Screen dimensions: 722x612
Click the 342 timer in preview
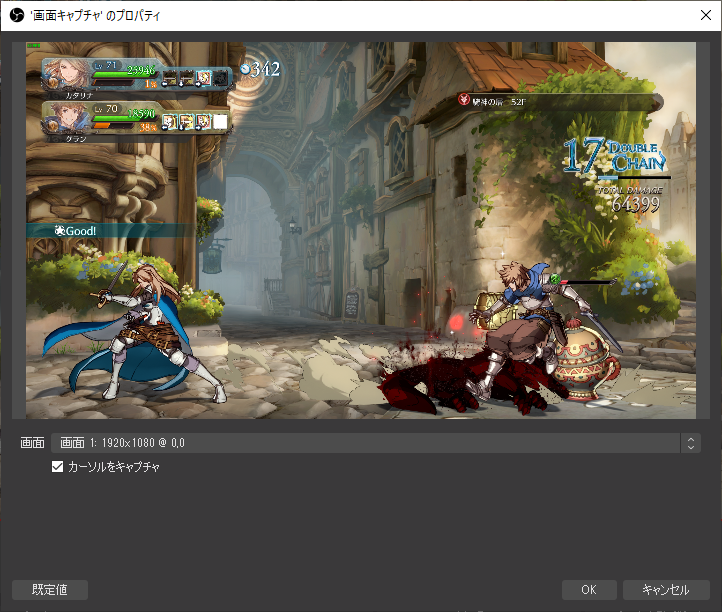(x=261, y=70)
